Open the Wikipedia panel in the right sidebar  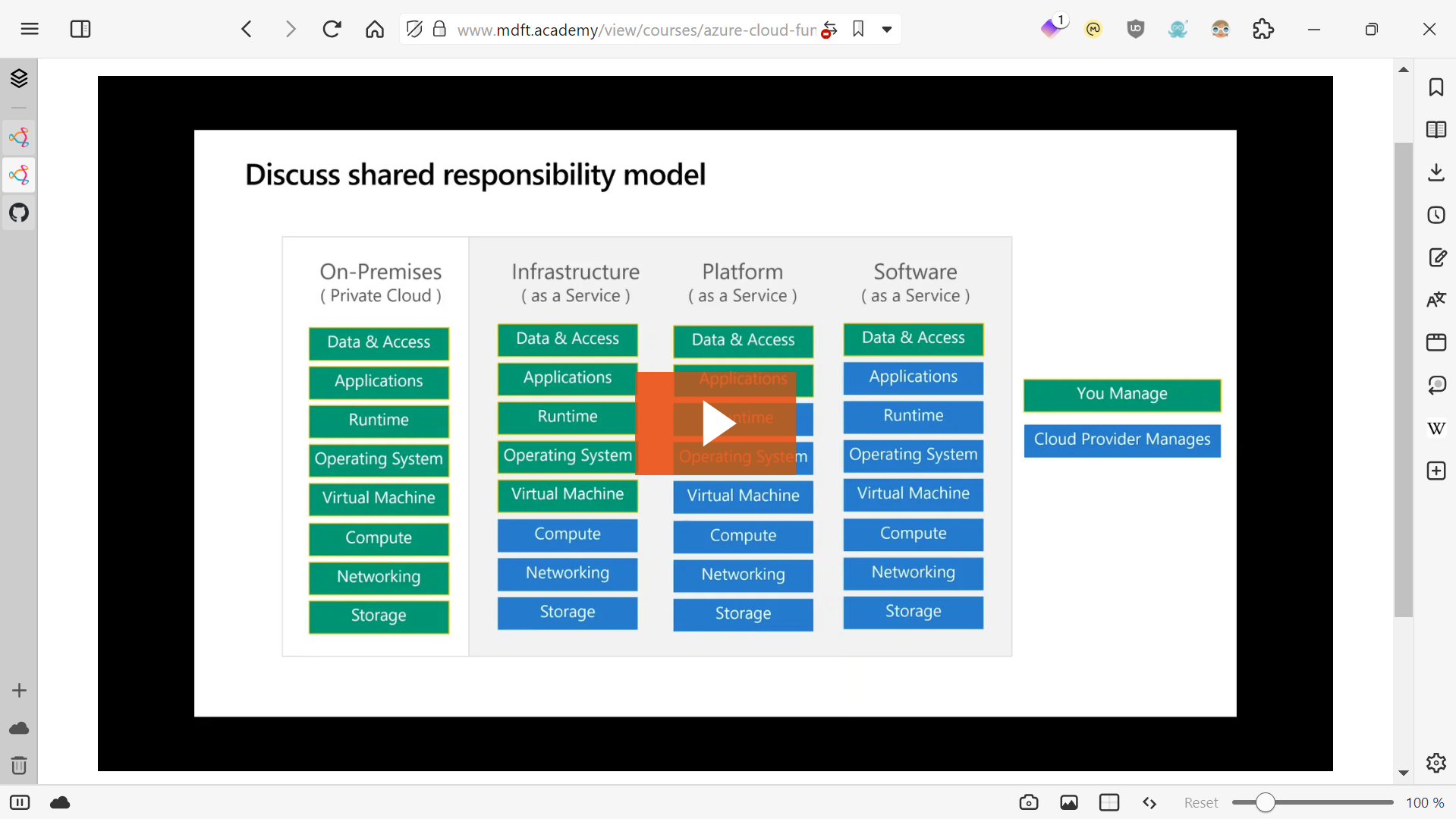coord(1436,428)
